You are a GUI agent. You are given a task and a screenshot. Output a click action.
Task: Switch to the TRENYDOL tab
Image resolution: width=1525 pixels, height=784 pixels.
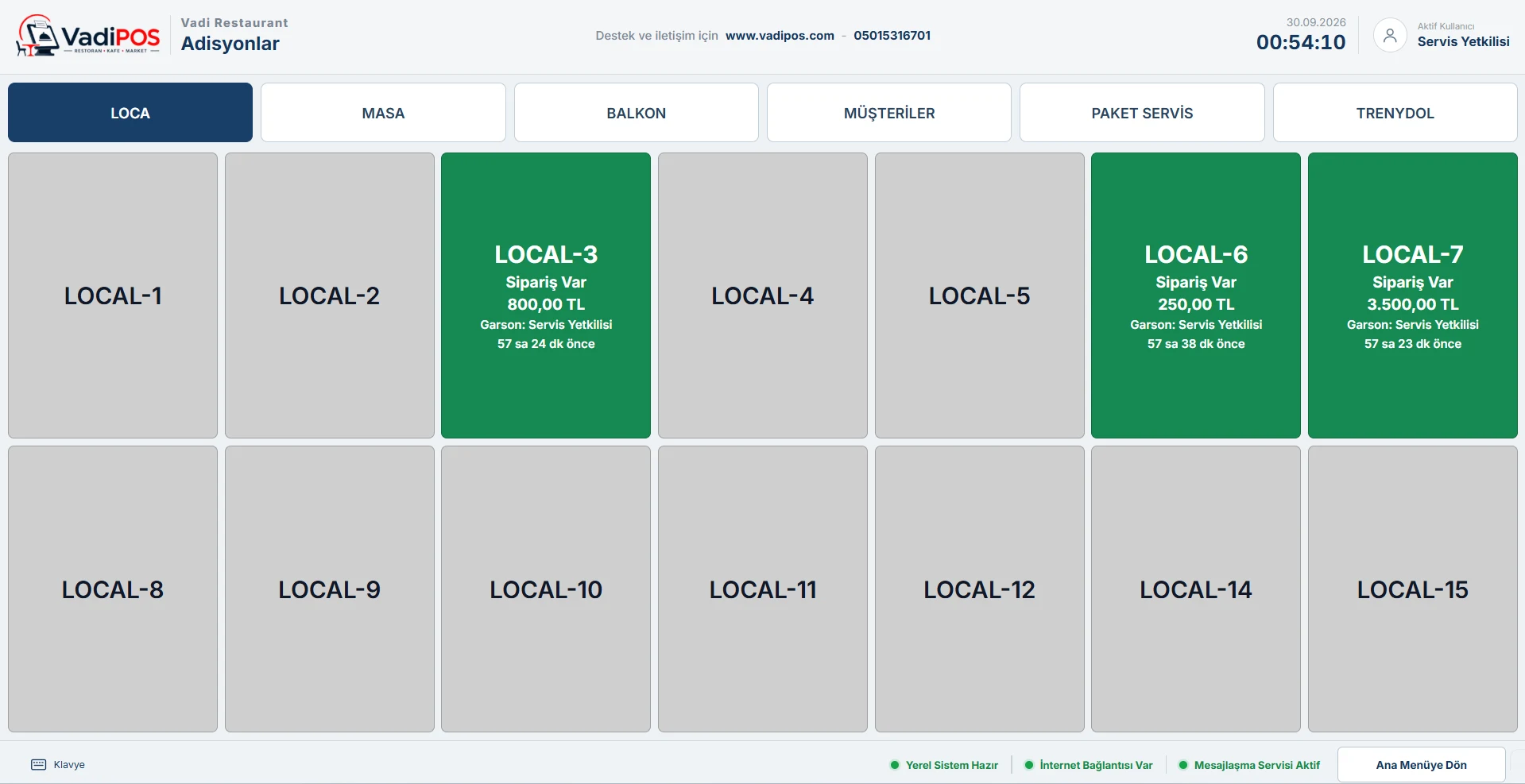(x=1395, y=113)
